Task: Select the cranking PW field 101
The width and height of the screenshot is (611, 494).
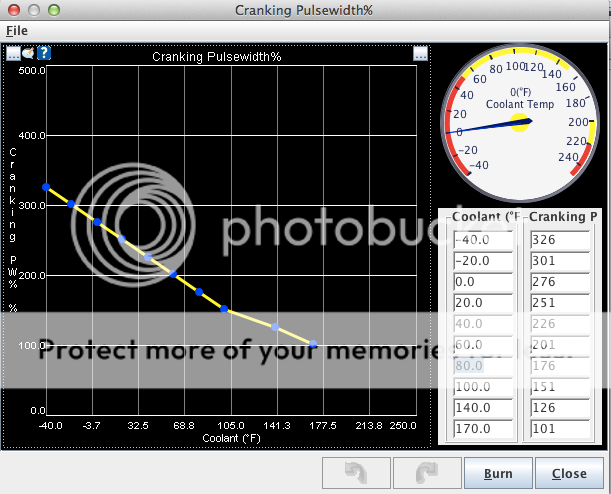Action: pyautogui.click(x=560, y=429)
